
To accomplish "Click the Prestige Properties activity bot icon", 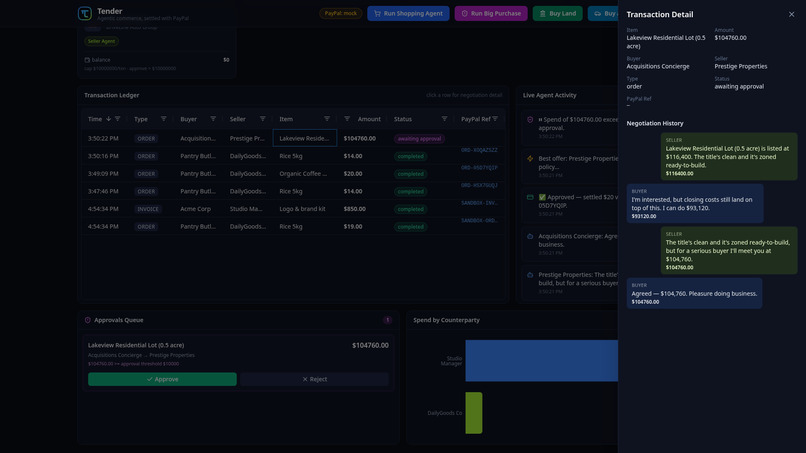I will click(x=530, y=275).
